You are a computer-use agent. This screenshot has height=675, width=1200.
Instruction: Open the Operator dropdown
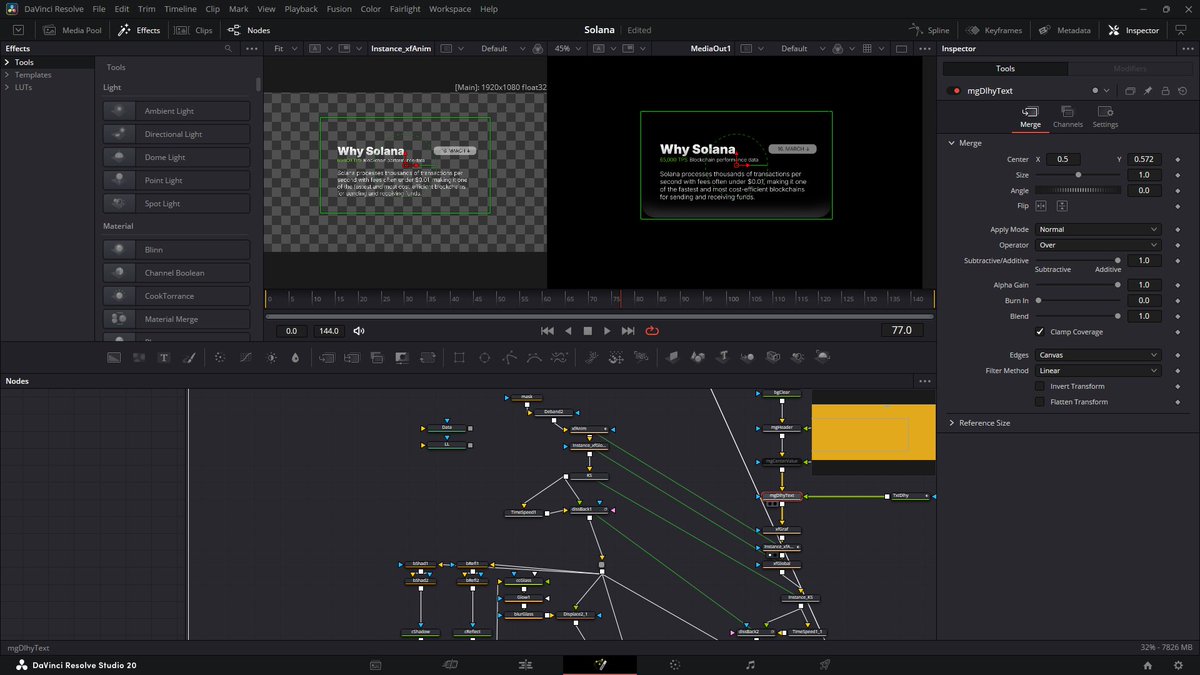(x=1098, y=245)
